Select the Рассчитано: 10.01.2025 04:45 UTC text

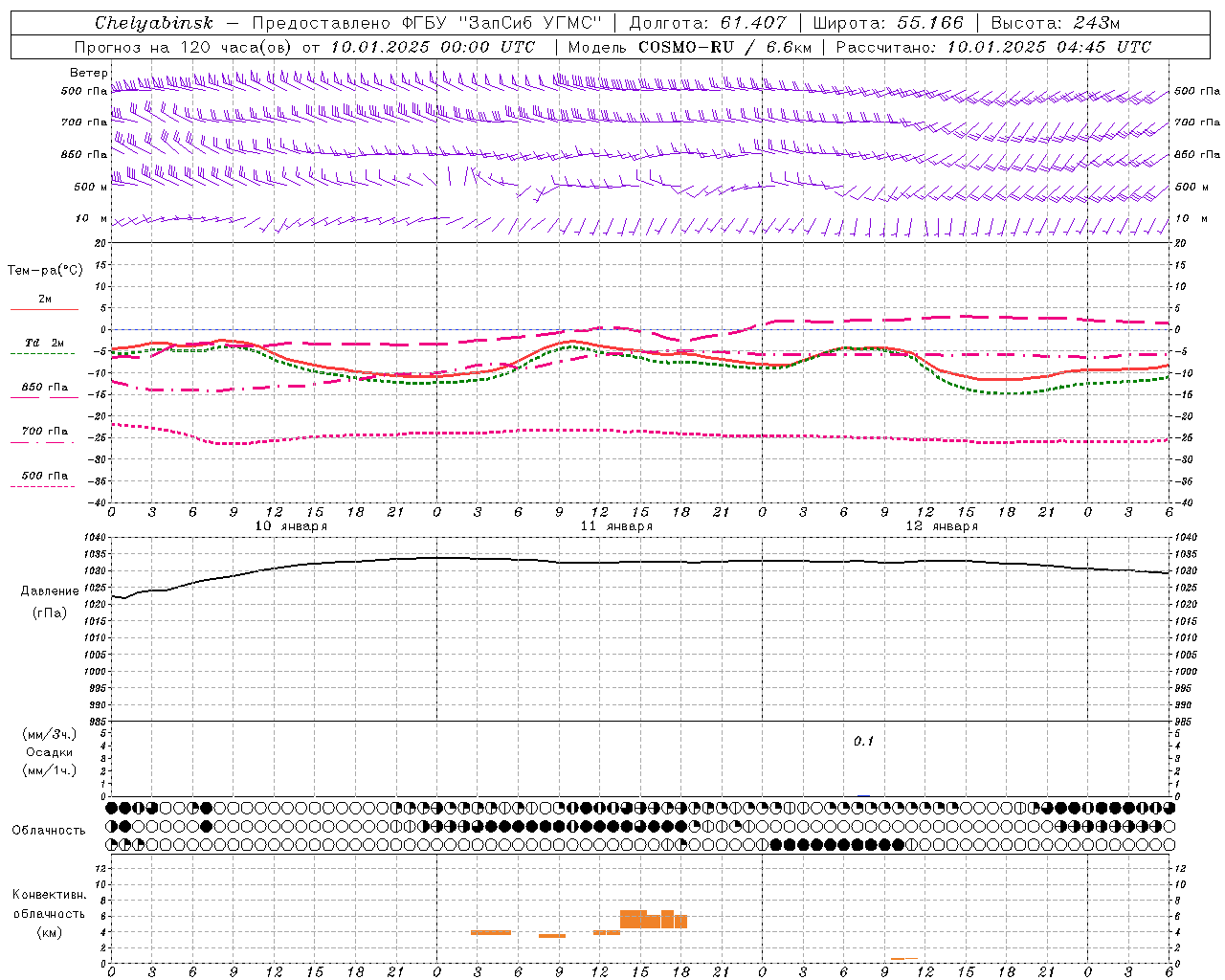coord(993,47)
